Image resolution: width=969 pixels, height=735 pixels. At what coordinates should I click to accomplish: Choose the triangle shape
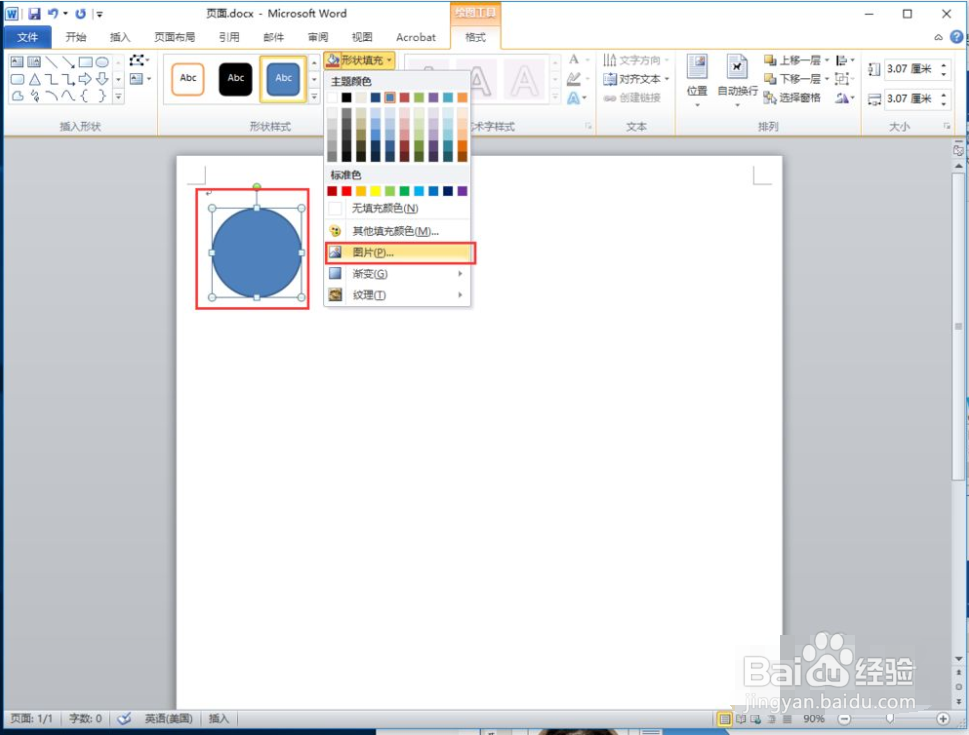(x=35, y=79)
